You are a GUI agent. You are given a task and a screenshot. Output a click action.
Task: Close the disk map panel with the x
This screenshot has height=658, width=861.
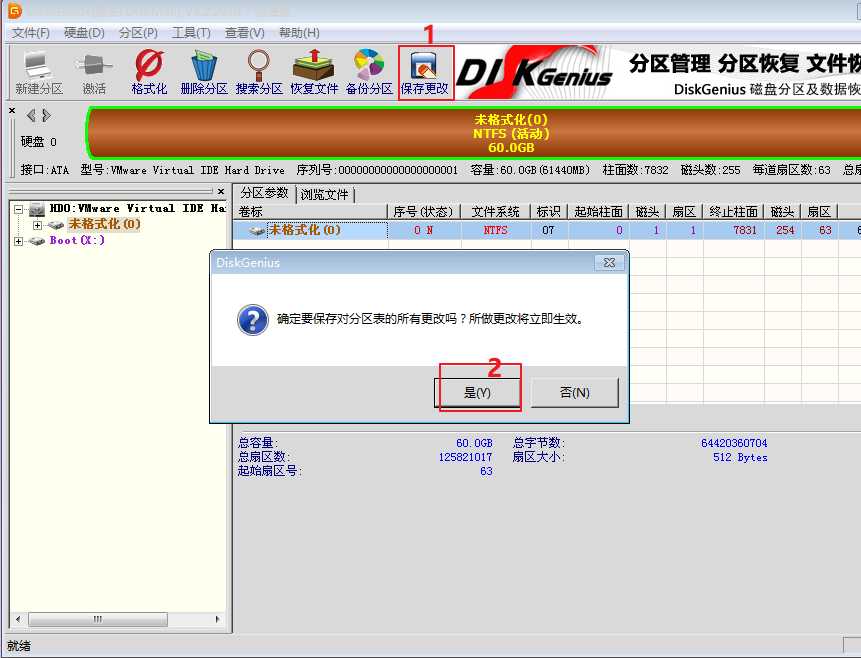pos(12,110)
